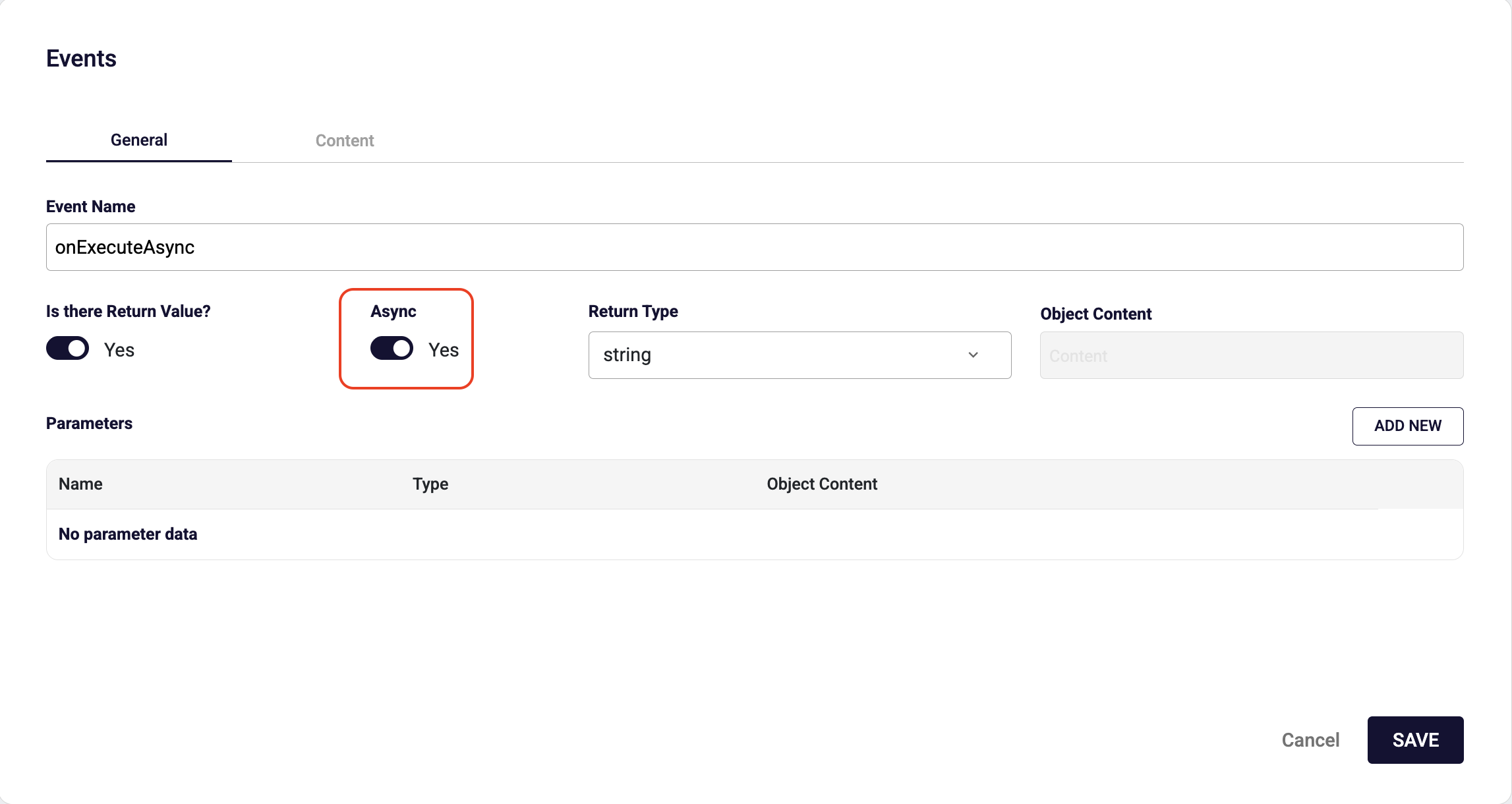Click the Return Type chevron arrow
The height and width of the screenshot is (804, 1512).
(x=973, y=355)
